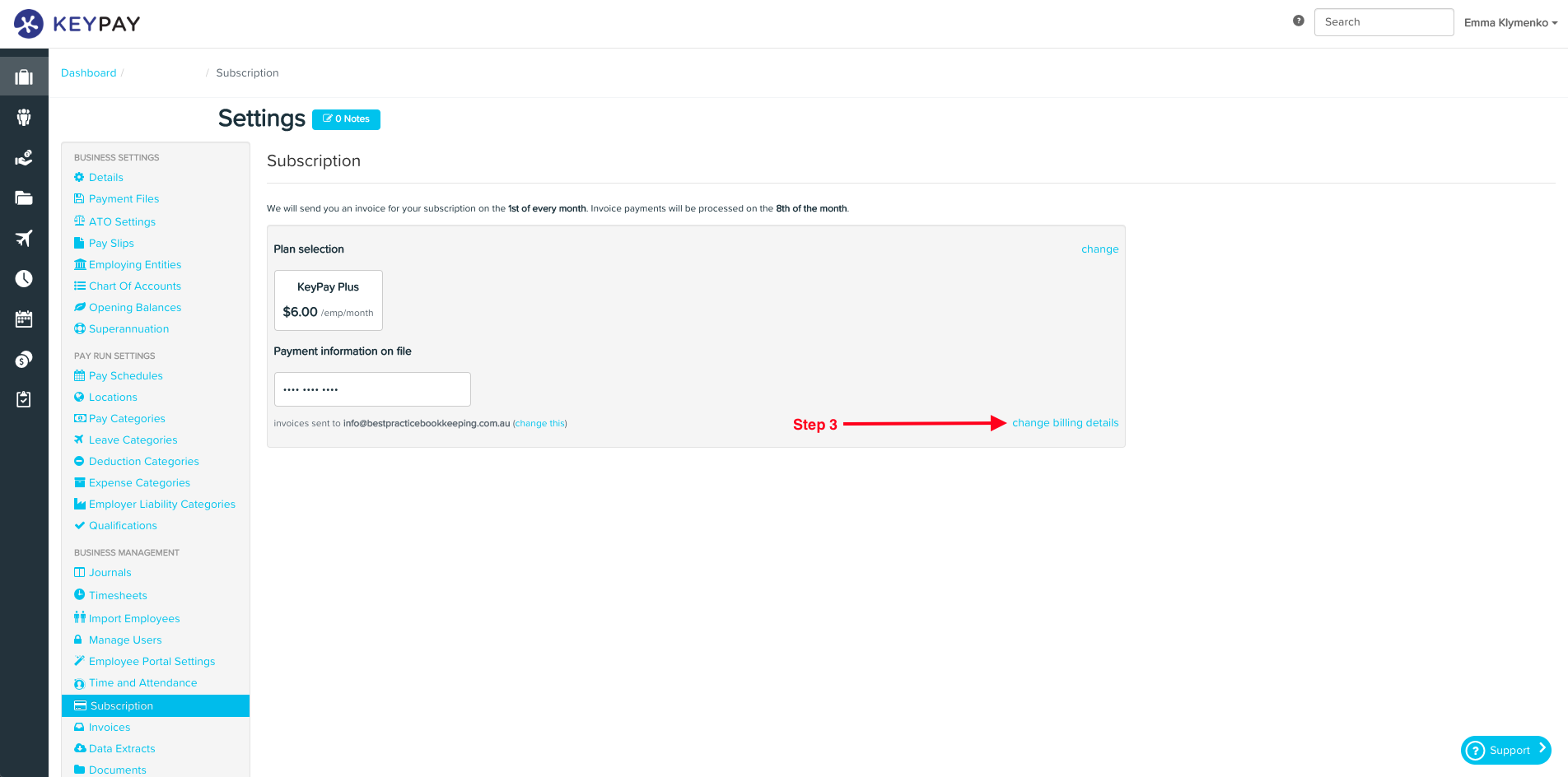Click the Pay Schedules calendar icon
This screenshot has height=777, width=1568.
point(80,375)
